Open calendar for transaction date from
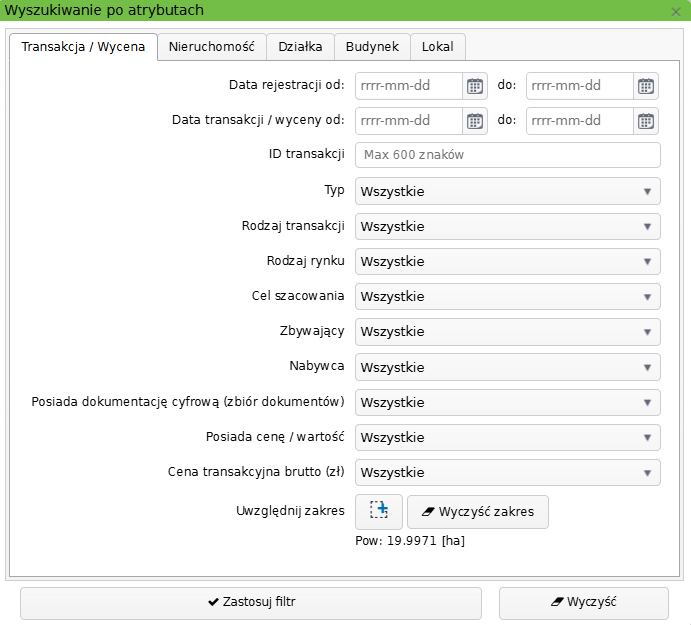This screenshot has width=691, height=625. point(475,121)
